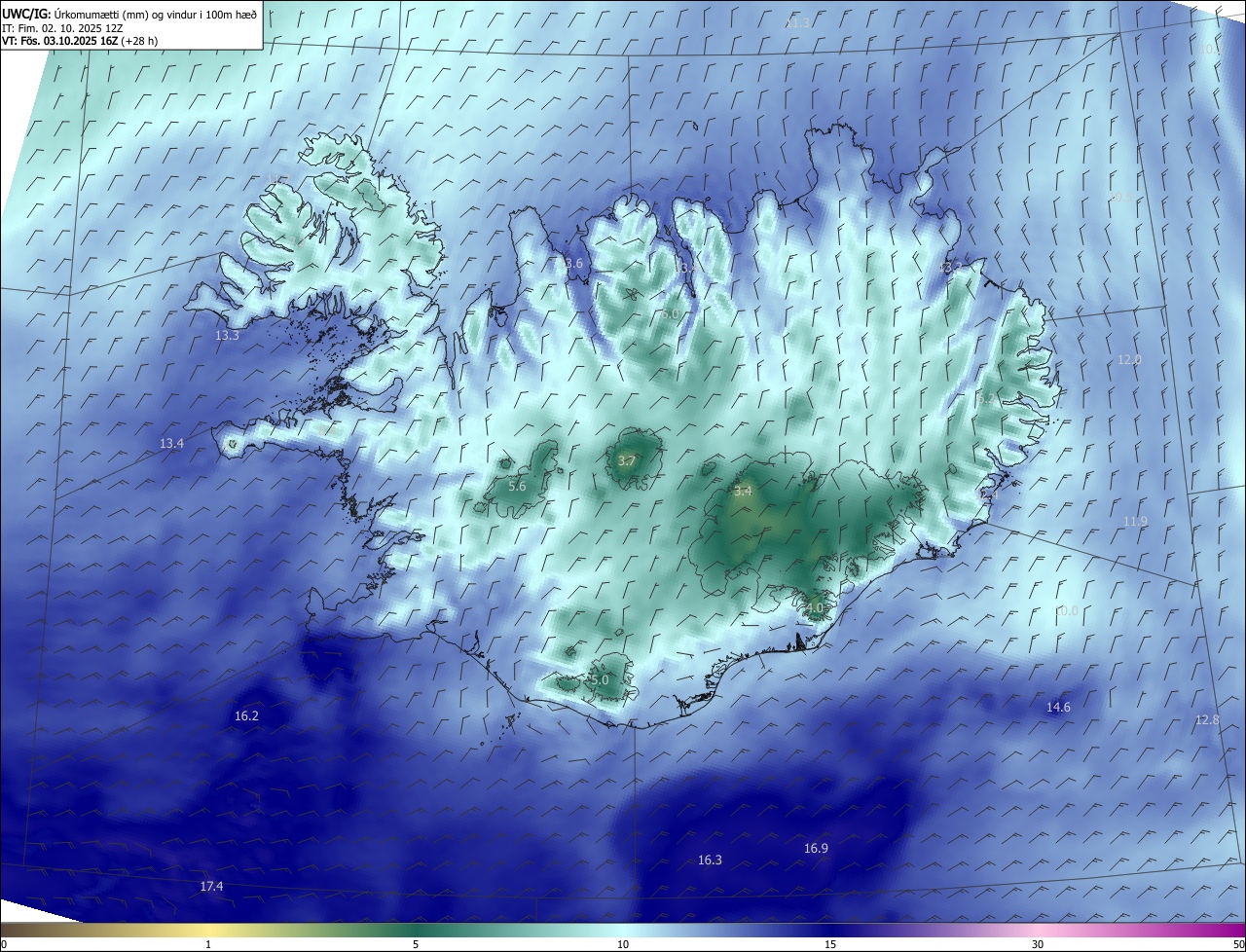Viewport: 1246px width, 952px height.
Task: Click the color scale tick labeled 1
Action: click(208, 944)
